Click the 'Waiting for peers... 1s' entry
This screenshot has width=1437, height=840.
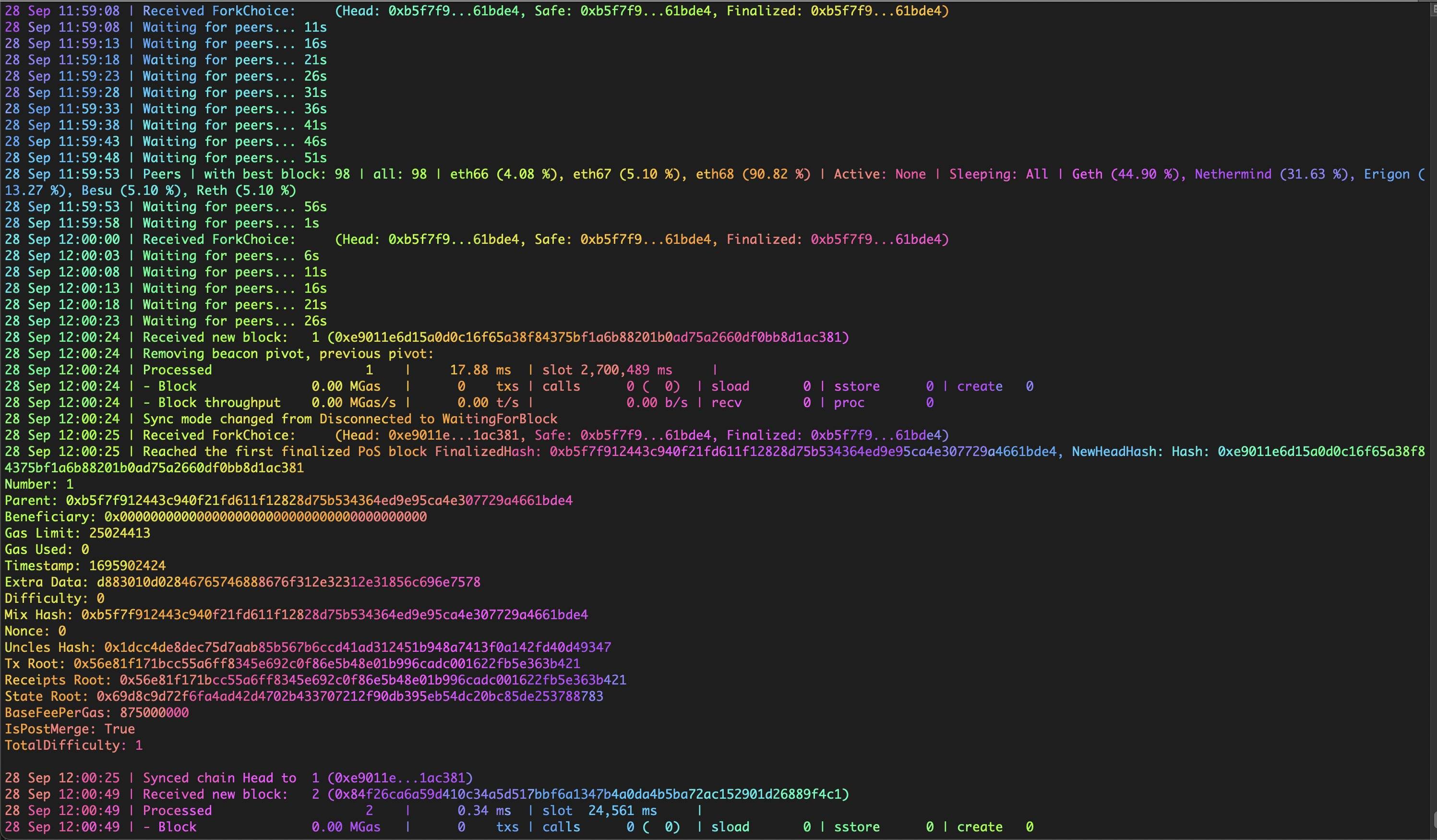(162, 223)
